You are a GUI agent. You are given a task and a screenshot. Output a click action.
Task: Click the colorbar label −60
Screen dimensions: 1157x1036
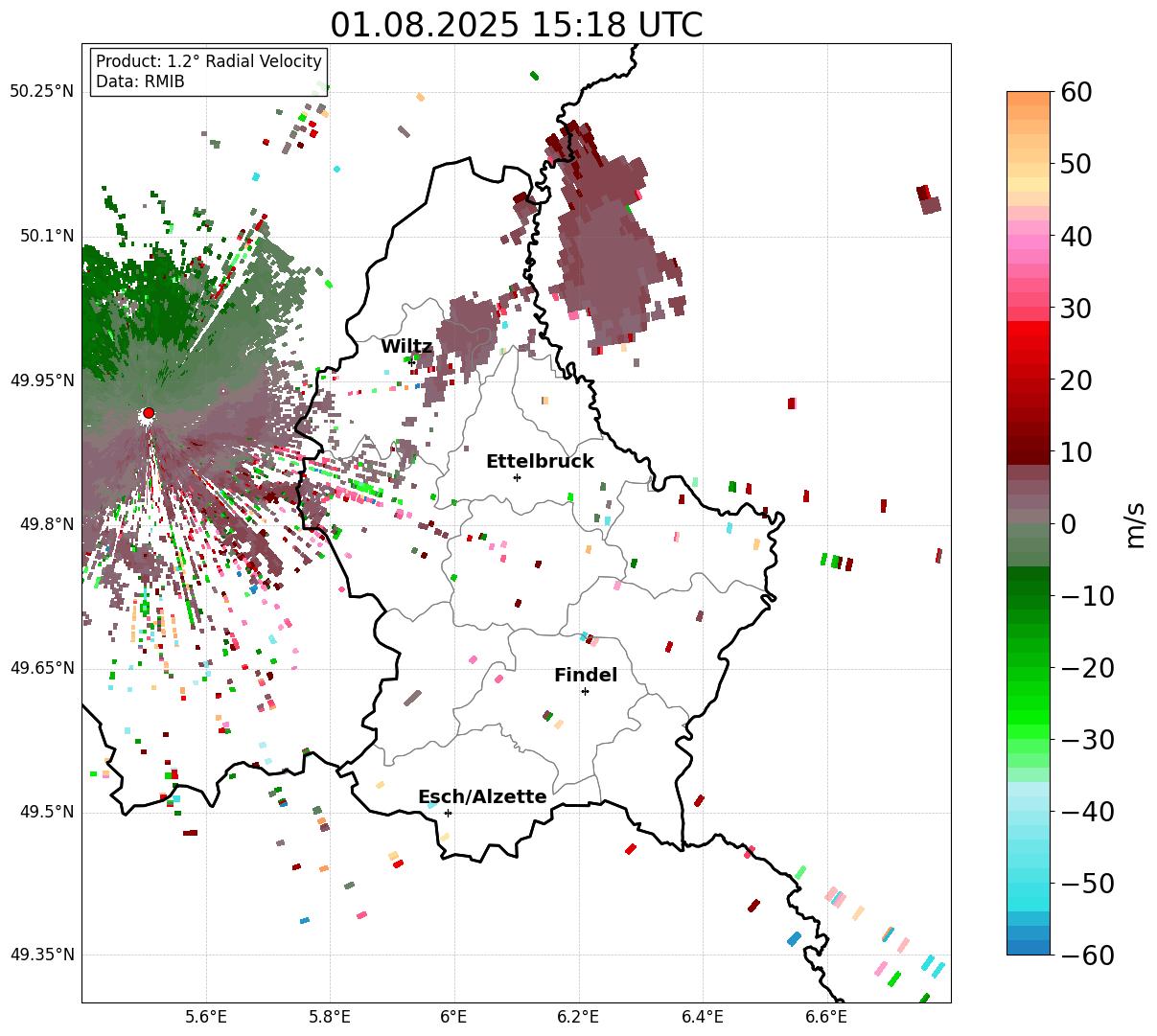pyautogui.click(x=1087, y=955)
